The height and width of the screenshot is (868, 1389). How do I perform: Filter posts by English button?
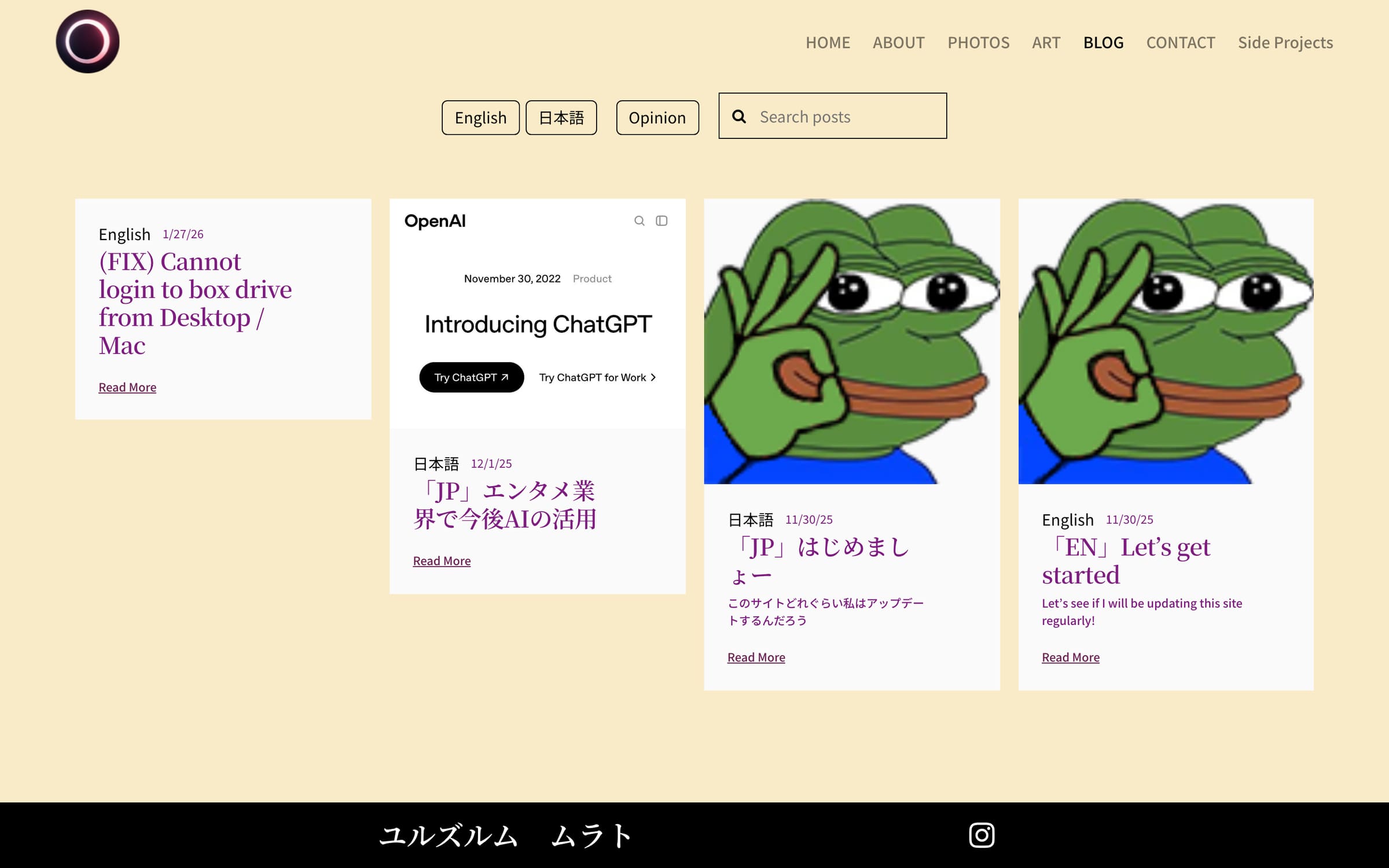point(480,117)
